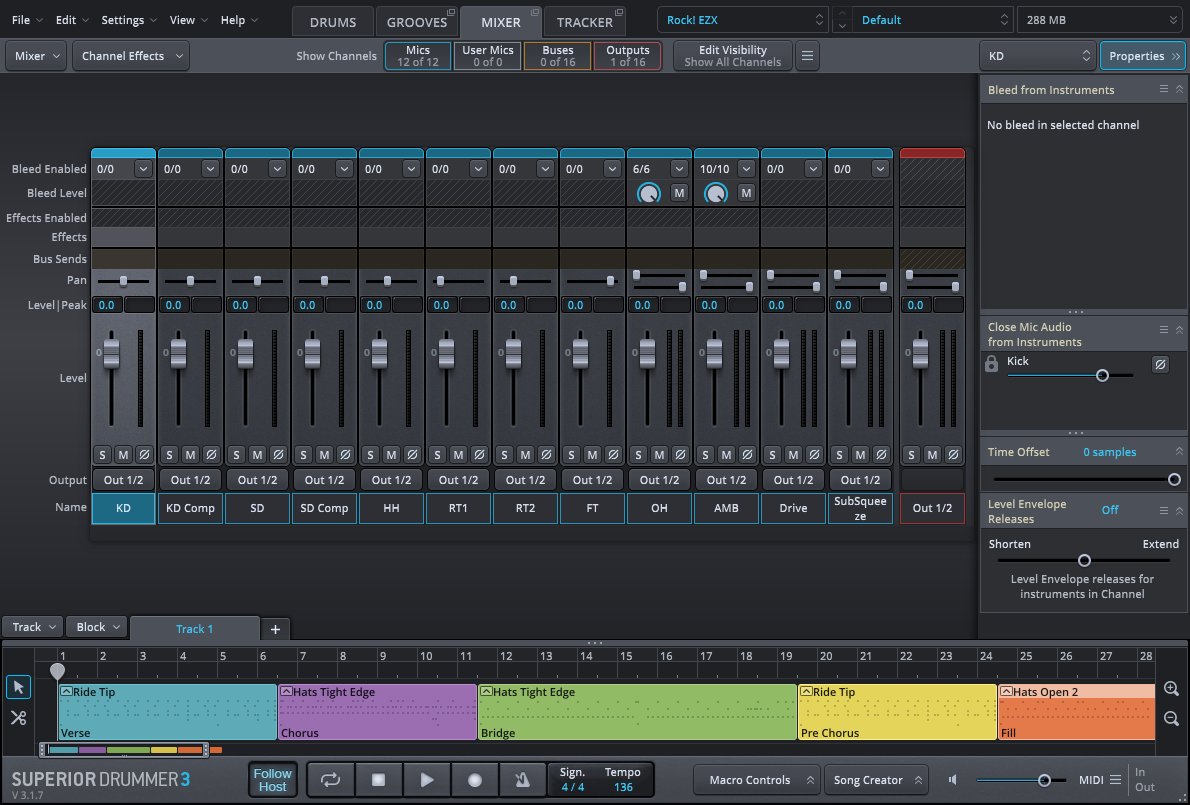The width and height of the screenshot is (1190, 805).
Task: Click the zoom in magnifier on timeline
Action: (x=1171, y=689)
